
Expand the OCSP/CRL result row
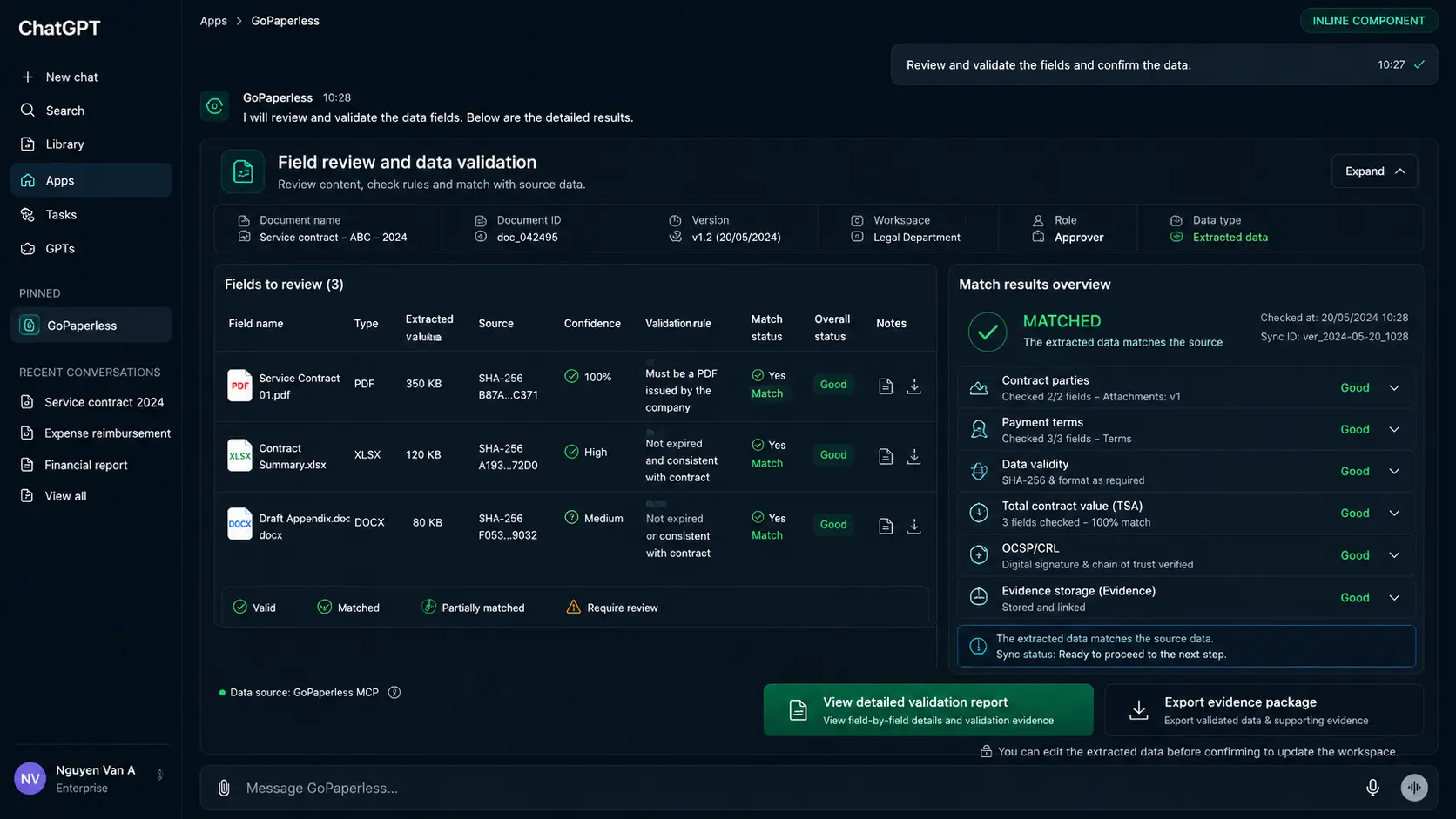pos(1186,555)
